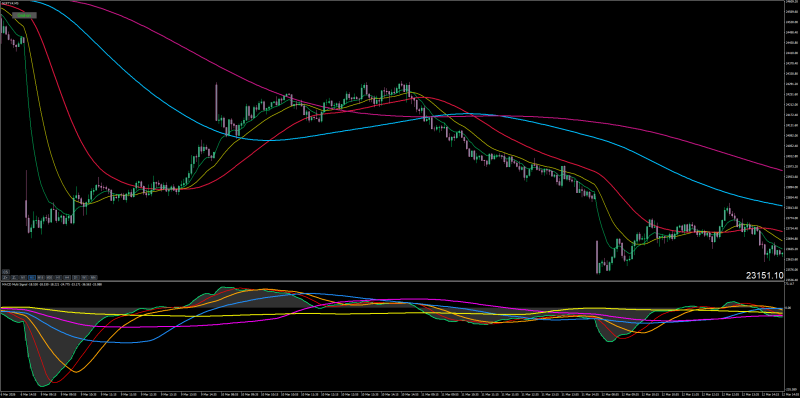Switch chart to W1 timeframe button
The image size is (800, 398).
[85, 278]
